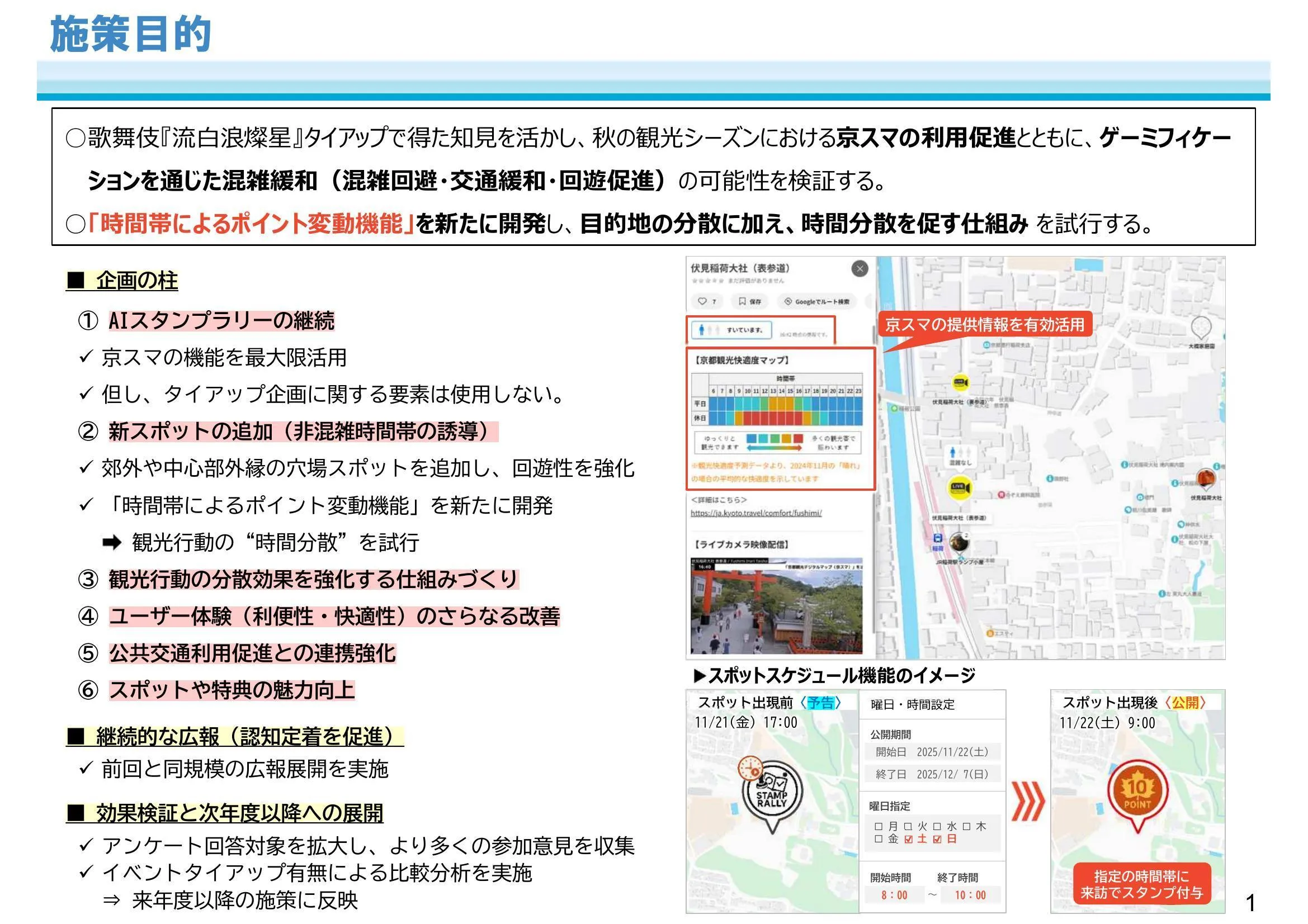
Task: Click the heart like button showing 7
Action: pos(707,301)
